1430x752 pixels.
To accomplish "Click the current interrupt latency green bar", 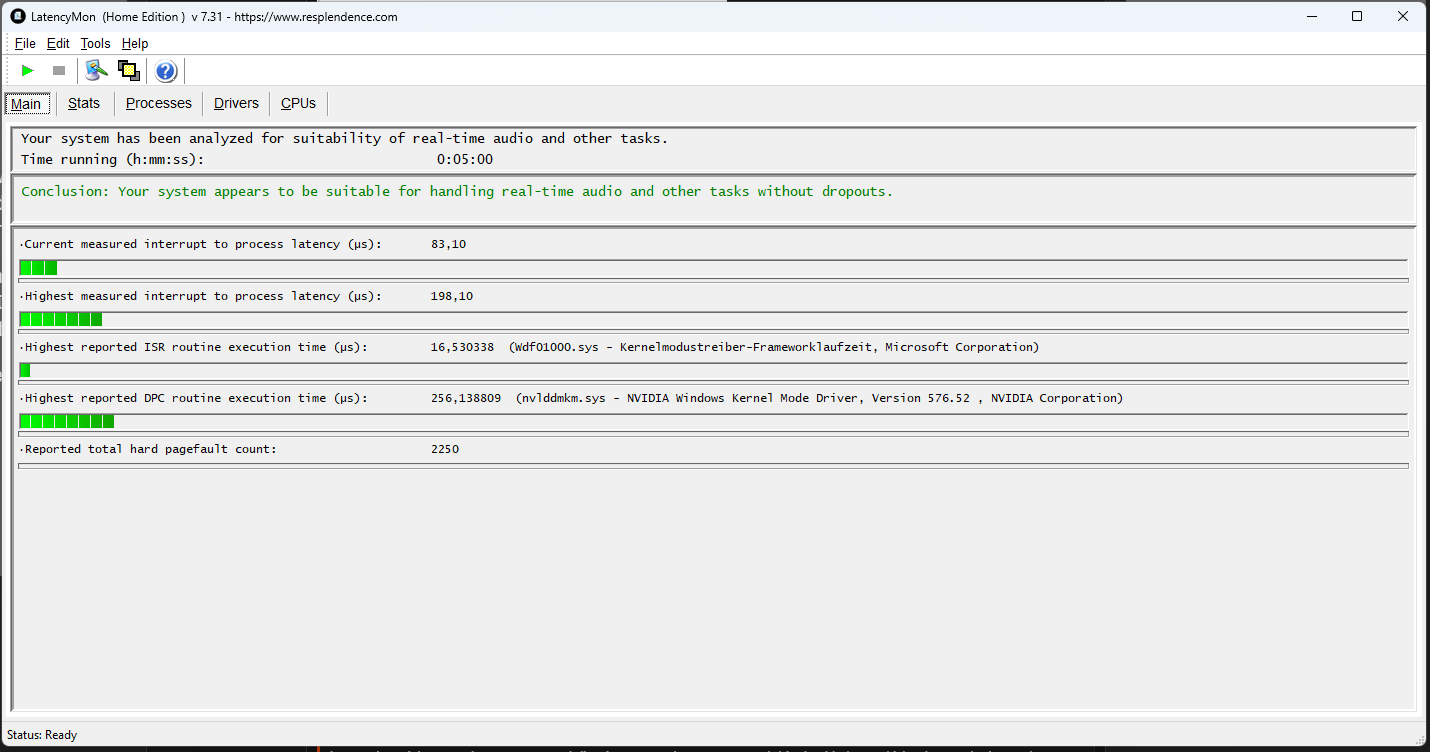I will [713, 268].
